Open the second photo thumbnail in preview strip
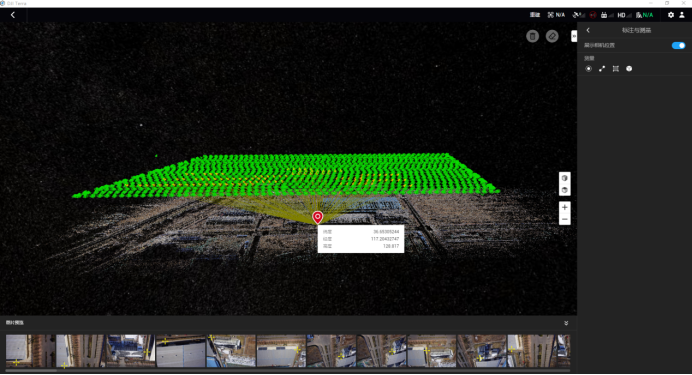This screenshot has width=692, height=375. click(80, 351)
